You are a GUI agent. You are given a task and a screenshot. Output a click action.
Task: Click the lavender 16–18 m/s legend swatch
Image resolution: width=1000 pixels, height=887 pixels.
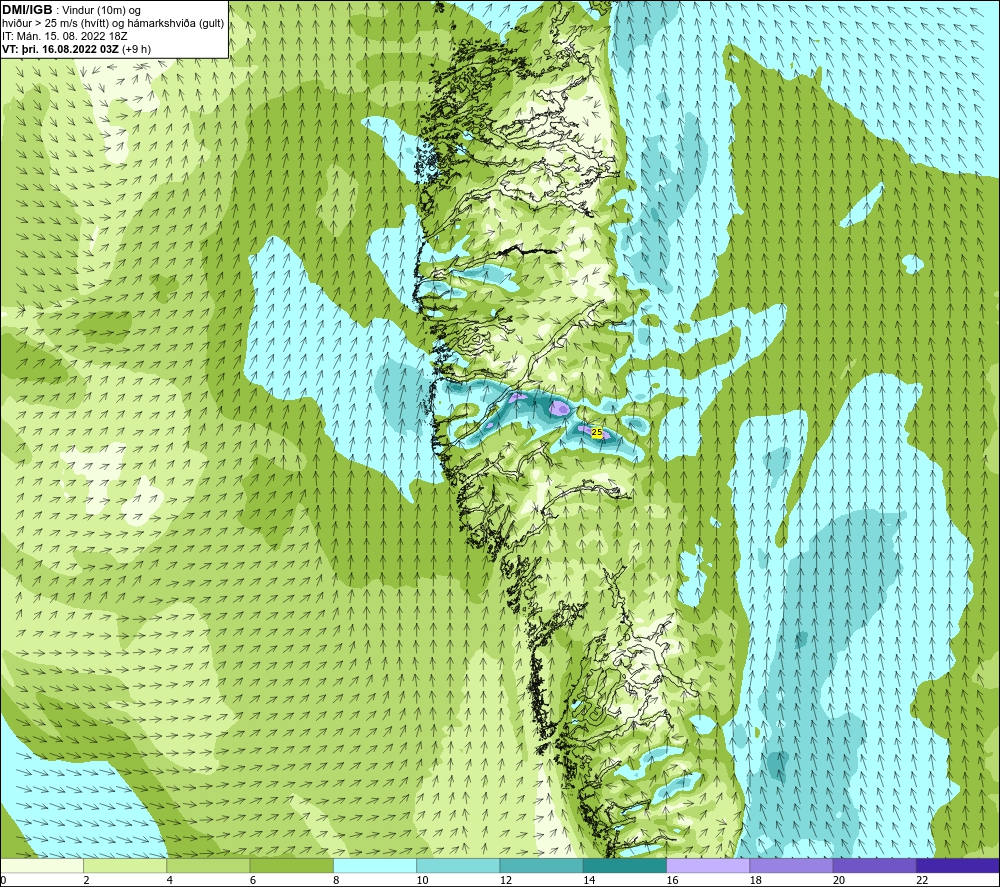pyautogui.click(x=708, y=865)
